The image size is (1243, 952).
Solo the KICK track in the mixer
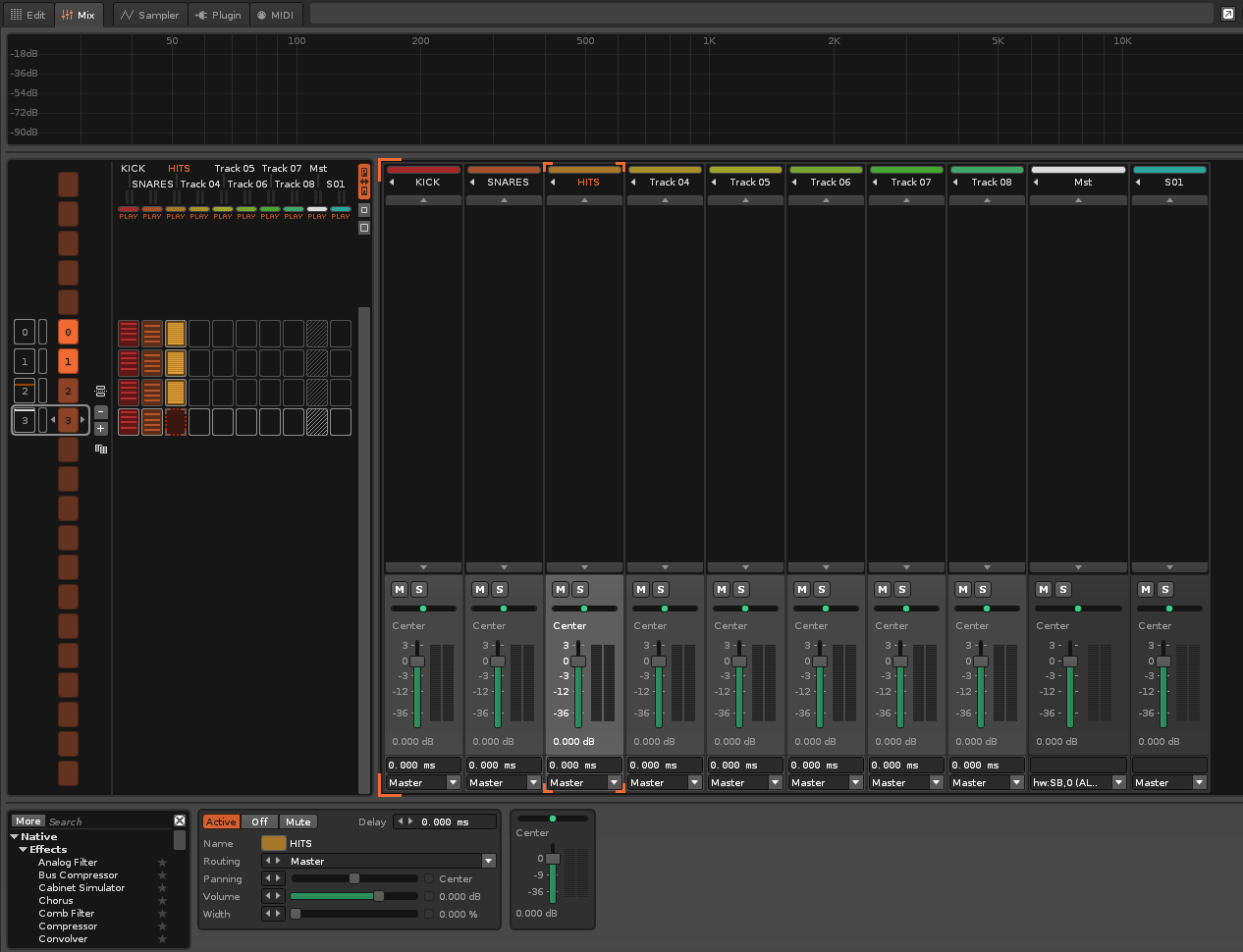pyautogui.click(x=419, y=590)
